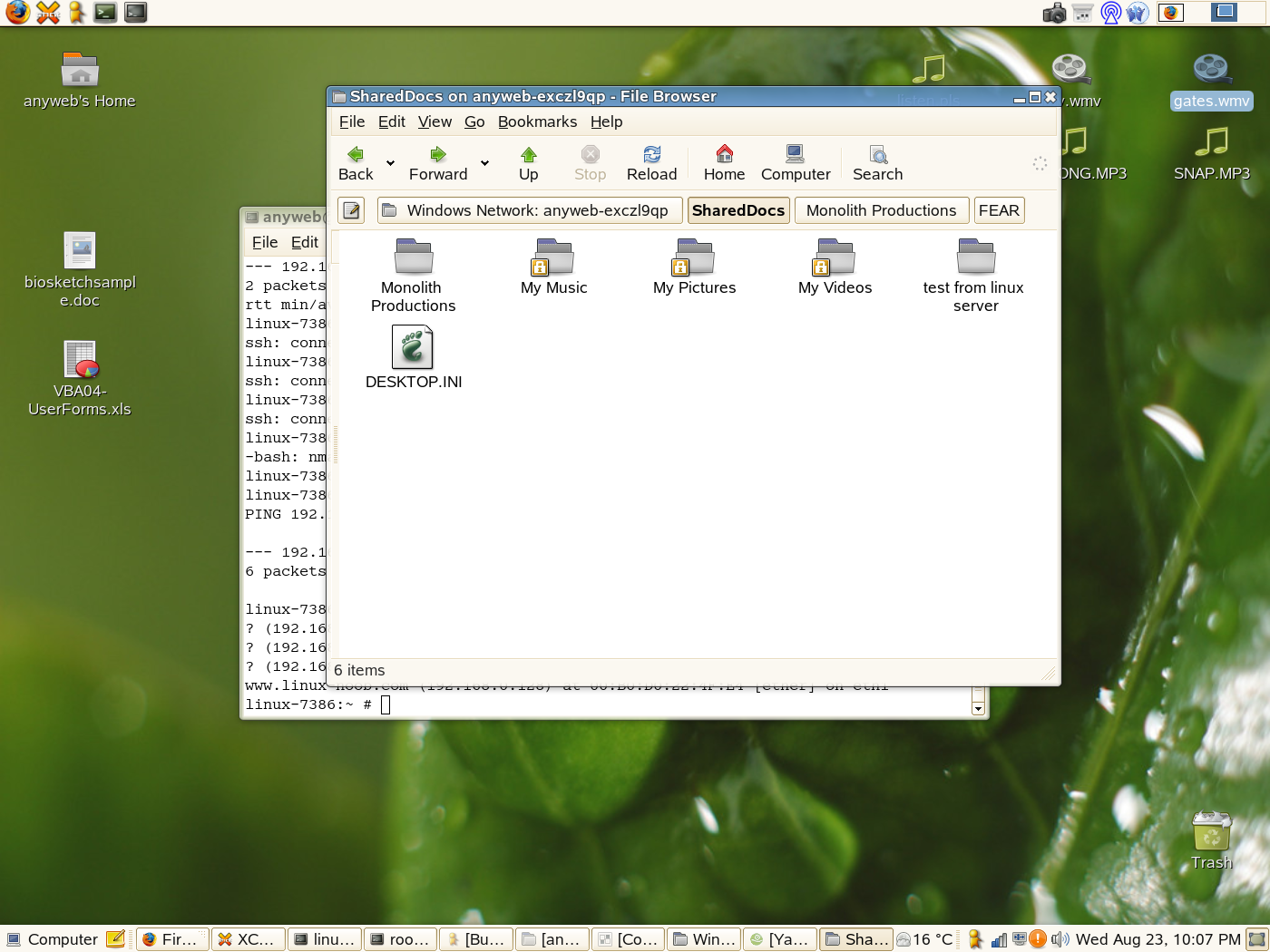
Task: Launch Firefox from the top panel
Action: tap(17, 13)
